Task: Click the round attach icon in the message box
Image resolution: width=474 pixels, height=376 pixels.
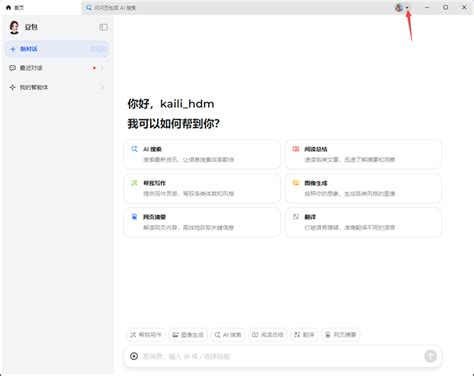Action: [134, 356]
